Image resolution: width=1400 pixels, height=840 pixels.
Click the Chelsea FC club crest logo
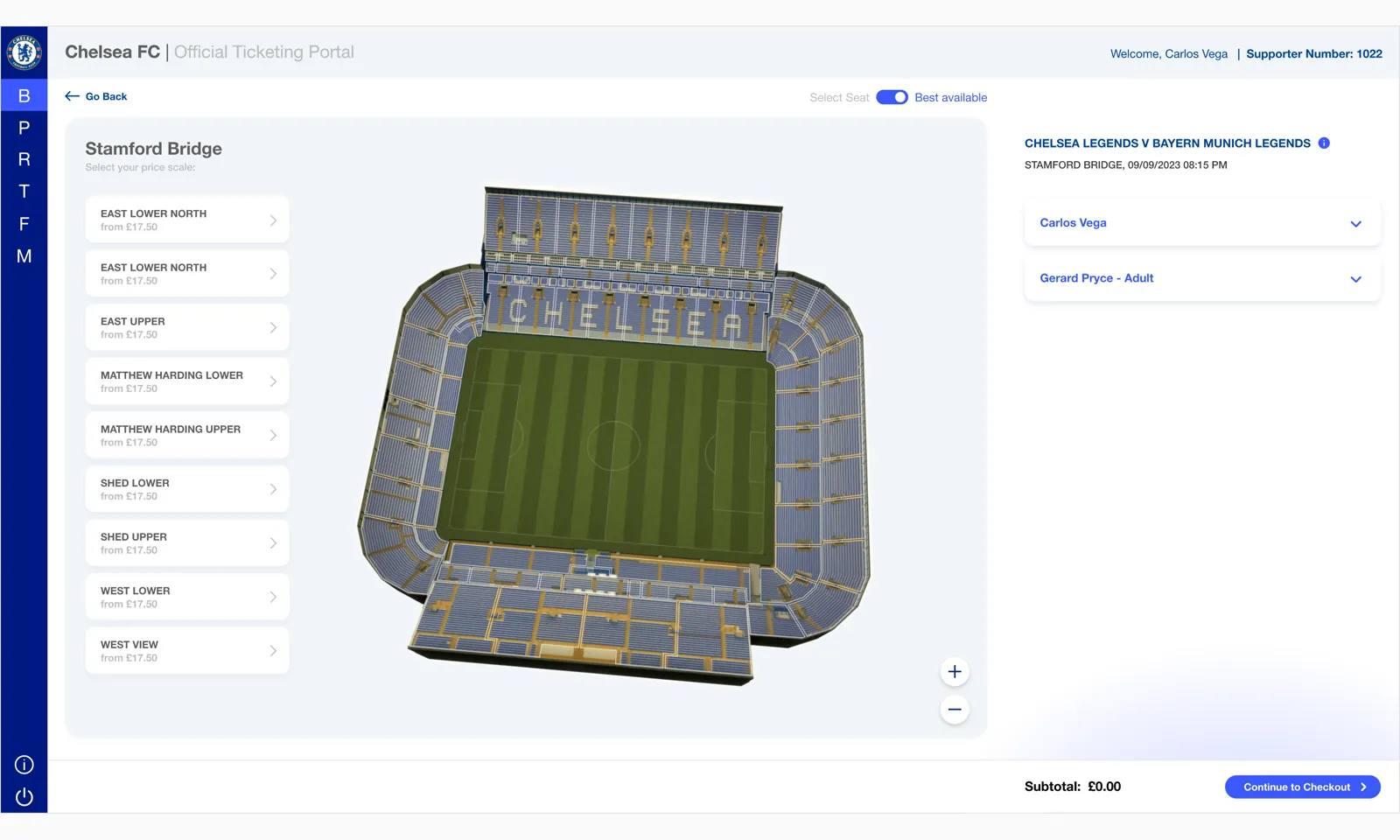point(24,52)
